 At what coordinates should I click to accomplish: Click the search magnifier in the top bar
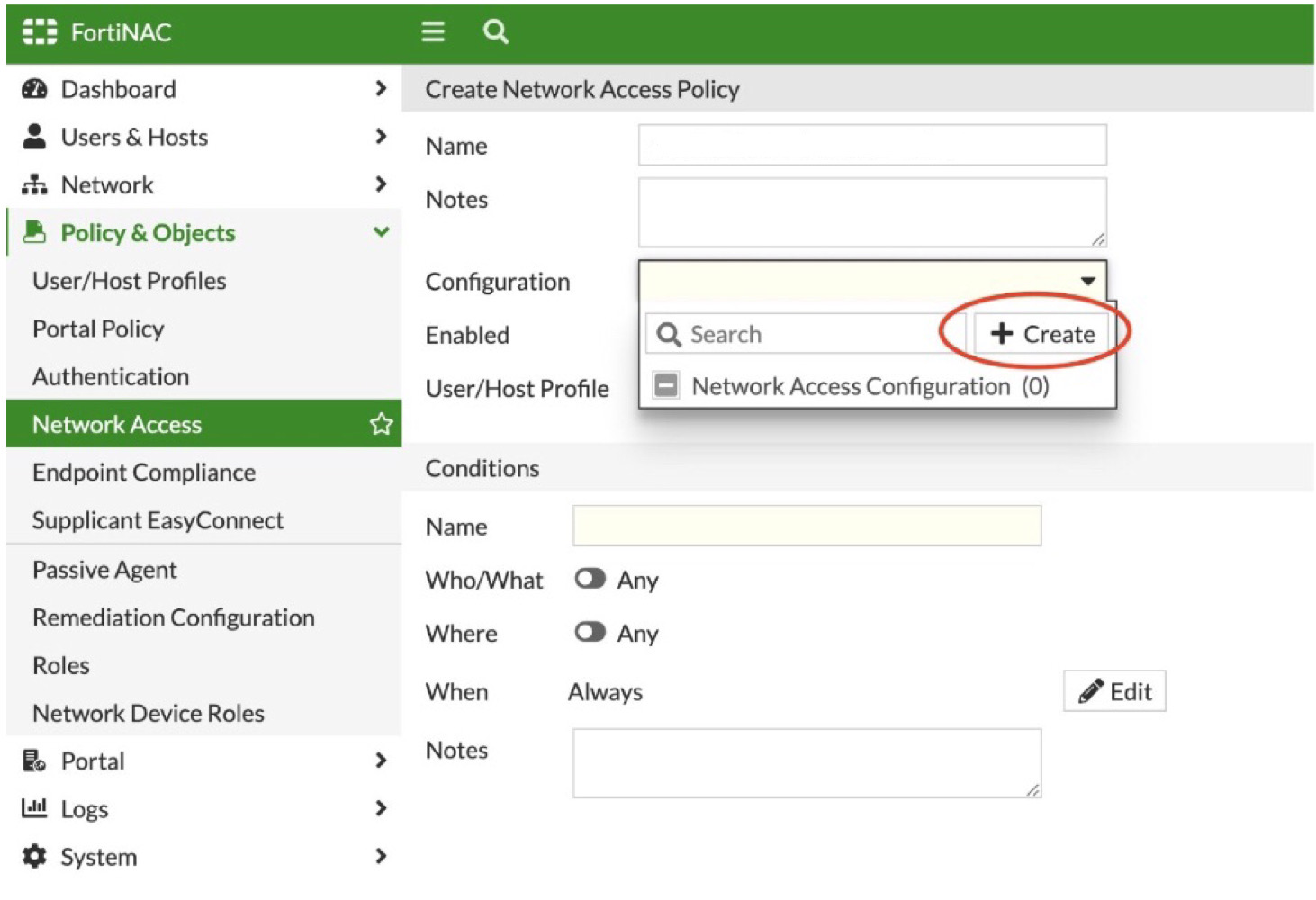click(x=495, y=31)
